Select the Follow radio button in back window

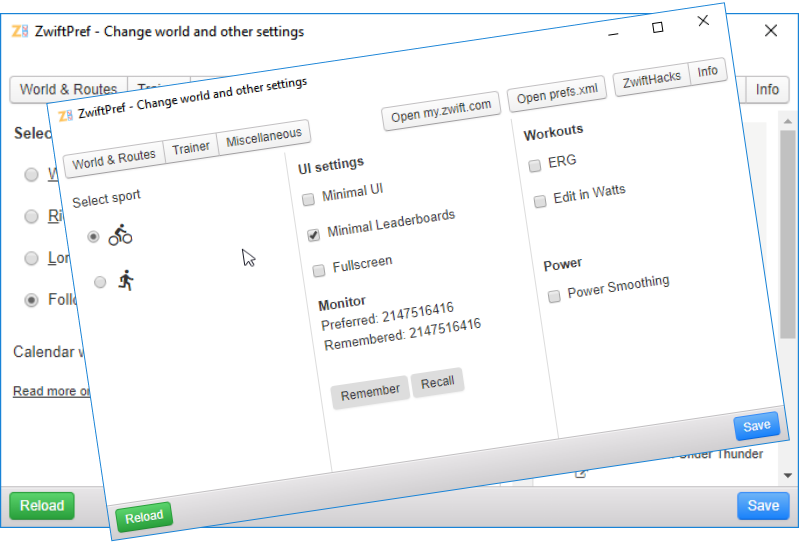click(31, 300)
